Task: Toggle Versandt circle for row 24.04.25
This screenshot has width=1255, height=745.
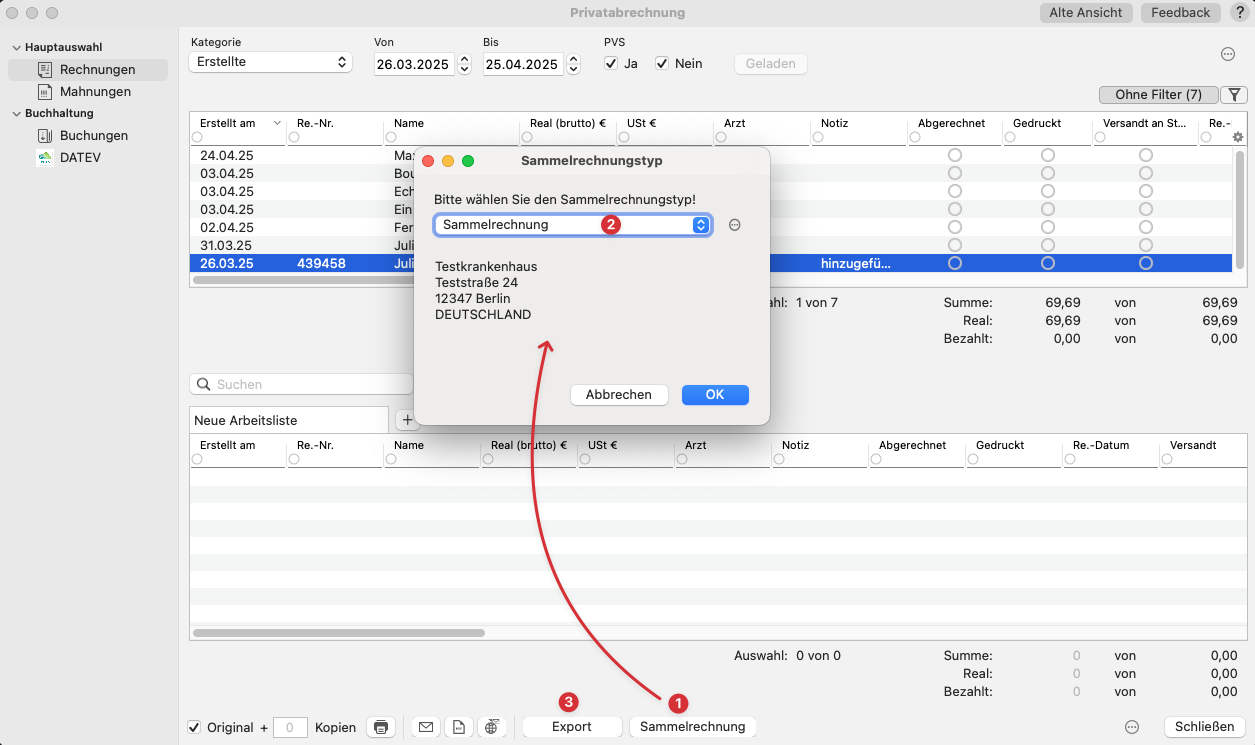Action: pyautogui.click(x=1146, y=155)
